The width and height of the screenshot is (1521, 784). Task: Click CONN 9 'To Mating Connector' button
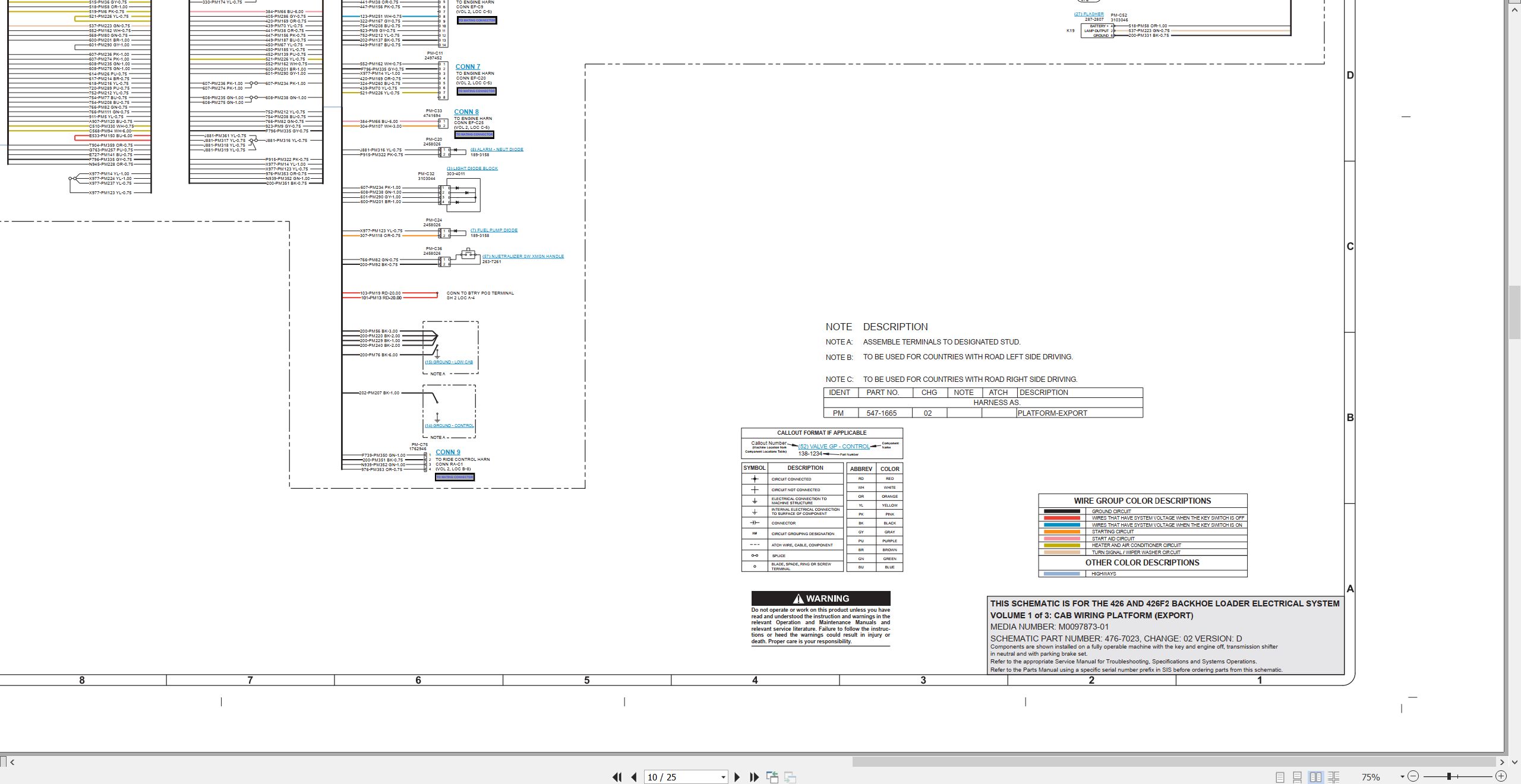pos(455,478)
